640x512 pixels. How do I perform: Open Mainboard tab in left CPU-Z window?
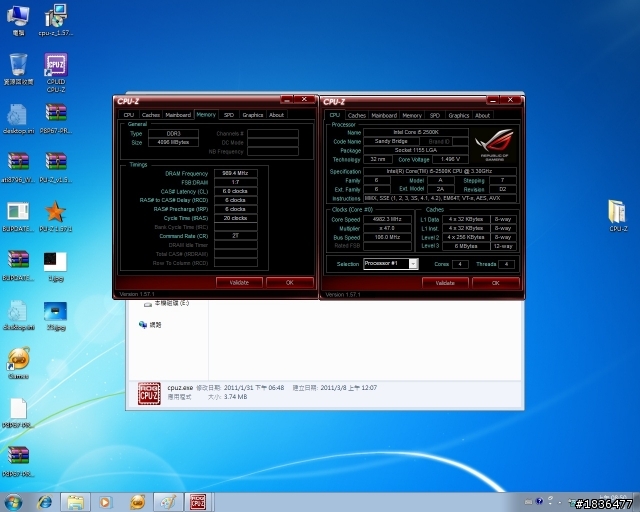178,115
